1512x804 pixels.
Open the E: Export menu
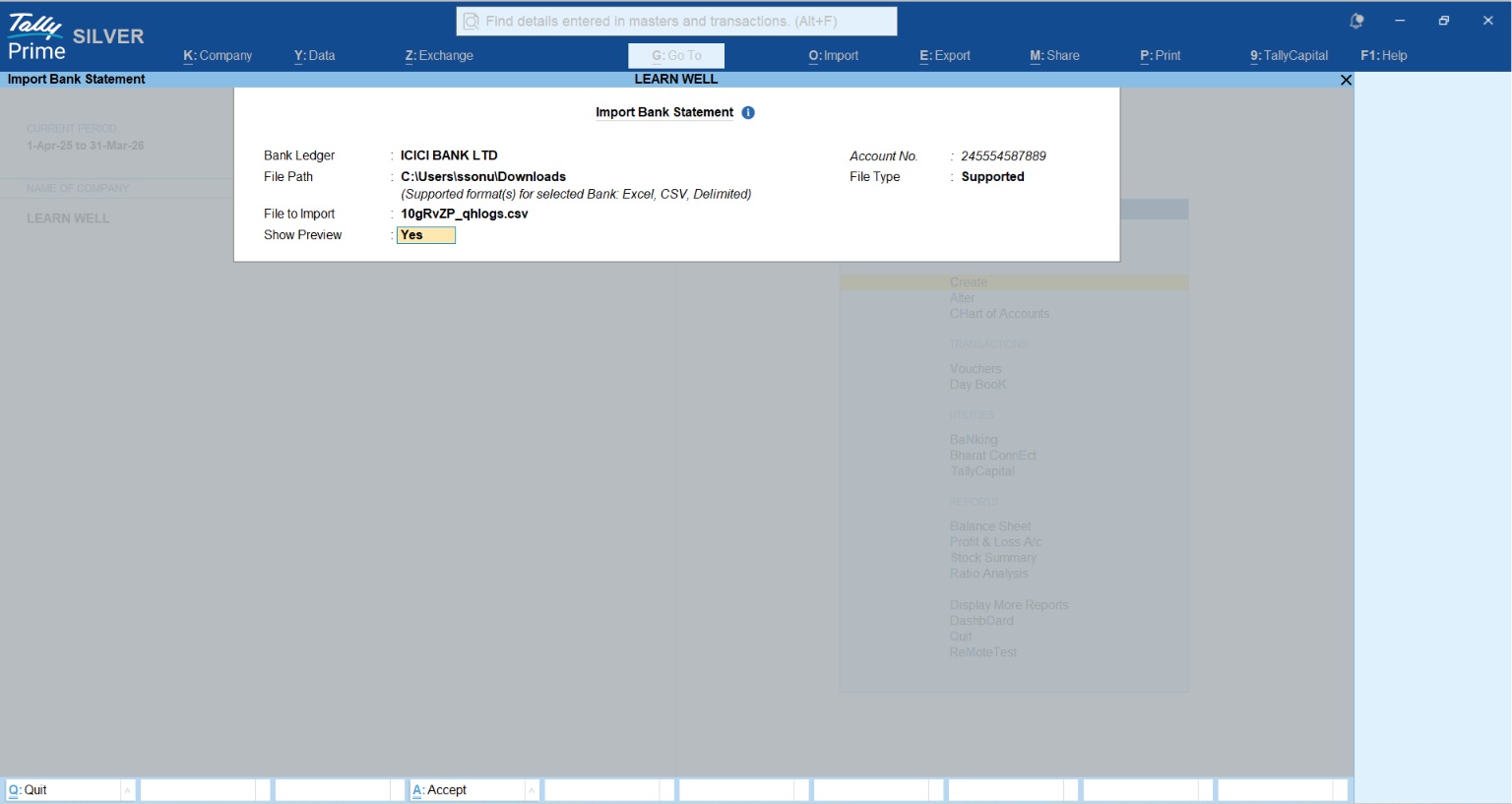pos(945,56)
